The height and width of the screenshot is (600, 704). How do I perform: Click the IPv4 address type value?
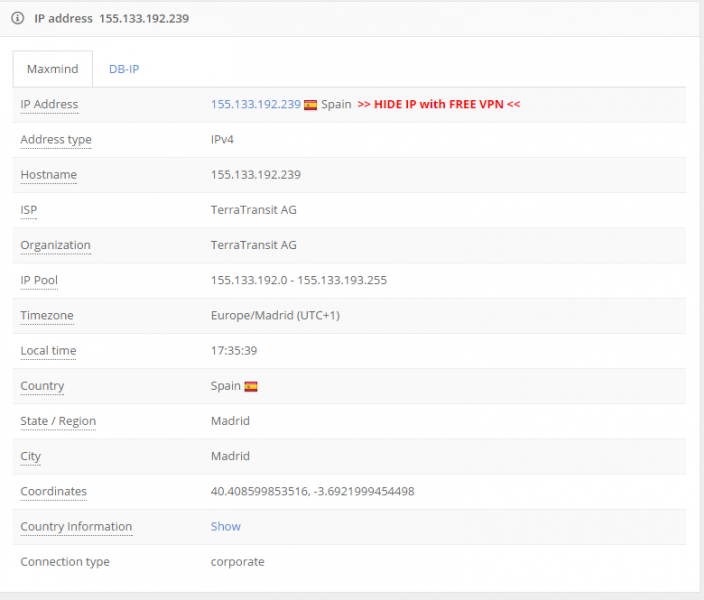point(222,140)
